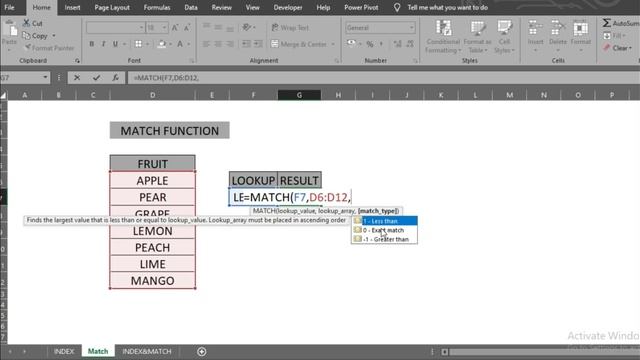This screenshot has width=640, height=360.
Task: Expand the Merge & Center dropdown arrow
Action: point(333,44)
